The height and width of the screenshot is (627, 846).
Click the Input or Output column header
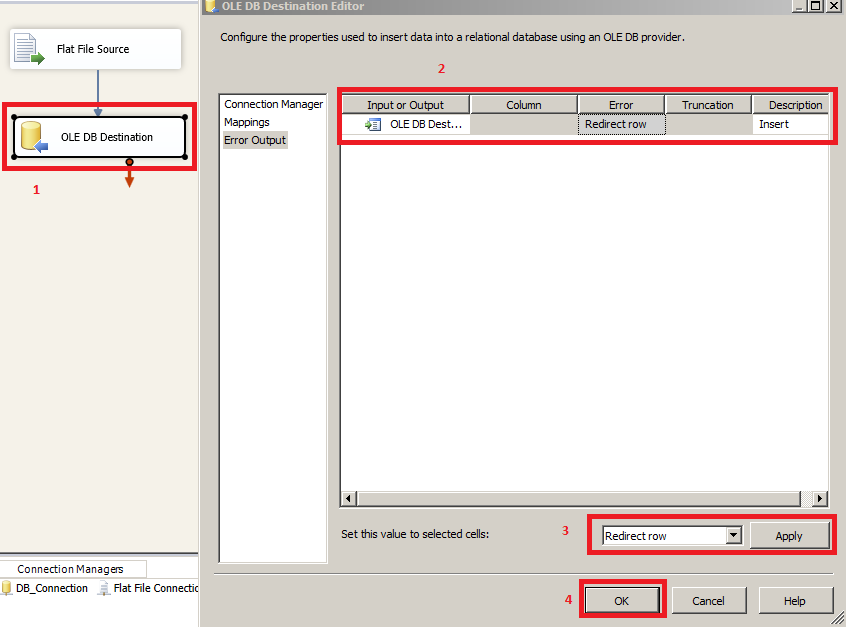tap(404, 103)
